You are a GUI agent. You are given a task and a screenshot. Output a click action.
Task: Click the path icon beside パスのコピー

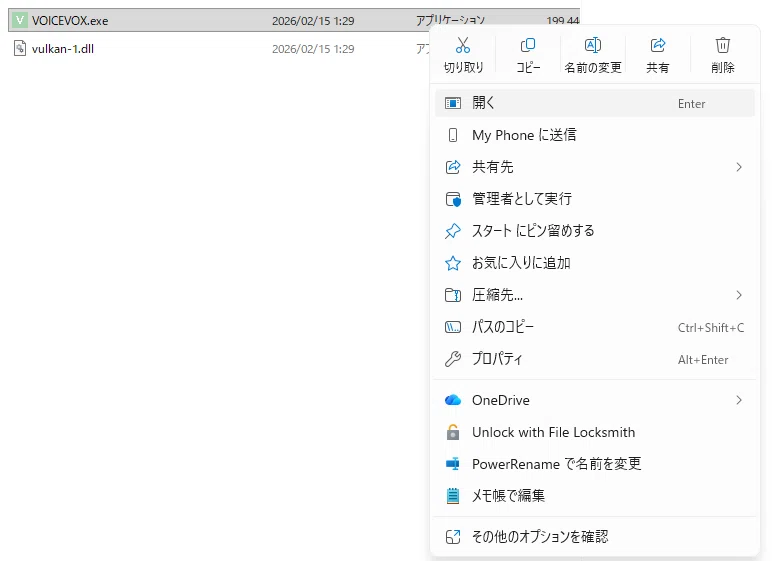pos(453,327)
